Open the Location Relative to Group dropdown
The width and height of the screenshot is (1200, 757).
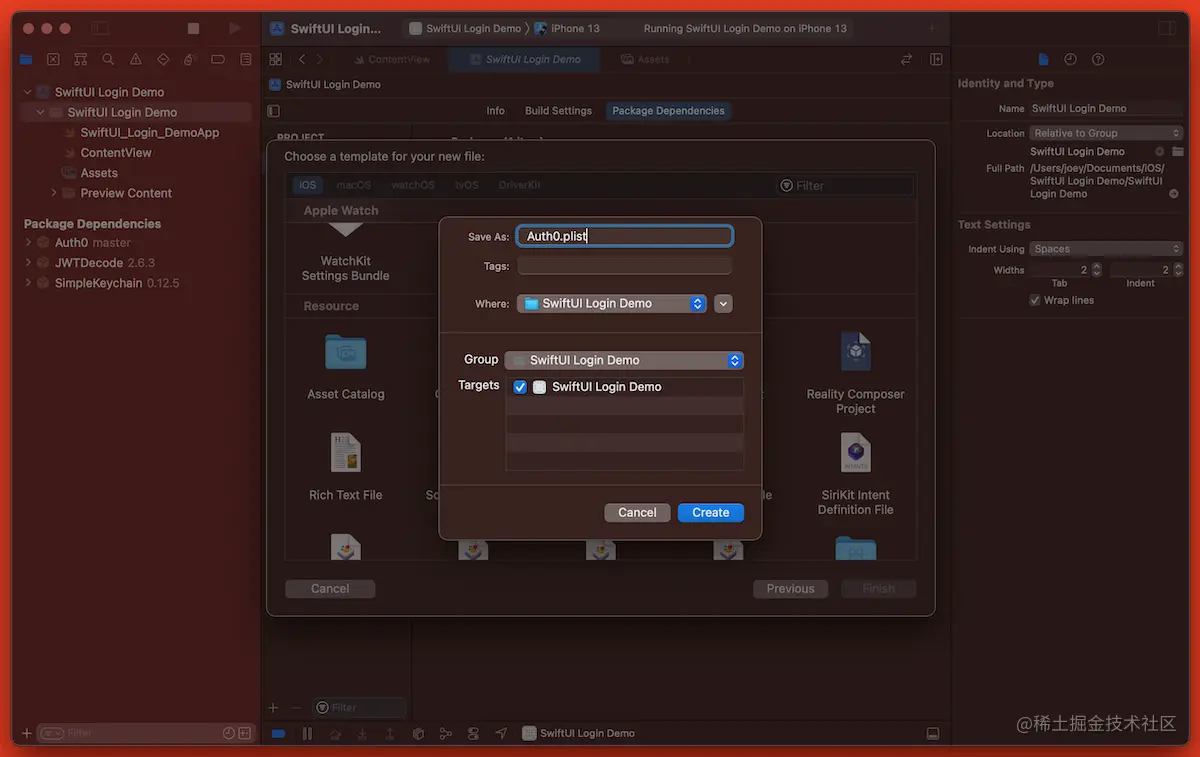1107,133
